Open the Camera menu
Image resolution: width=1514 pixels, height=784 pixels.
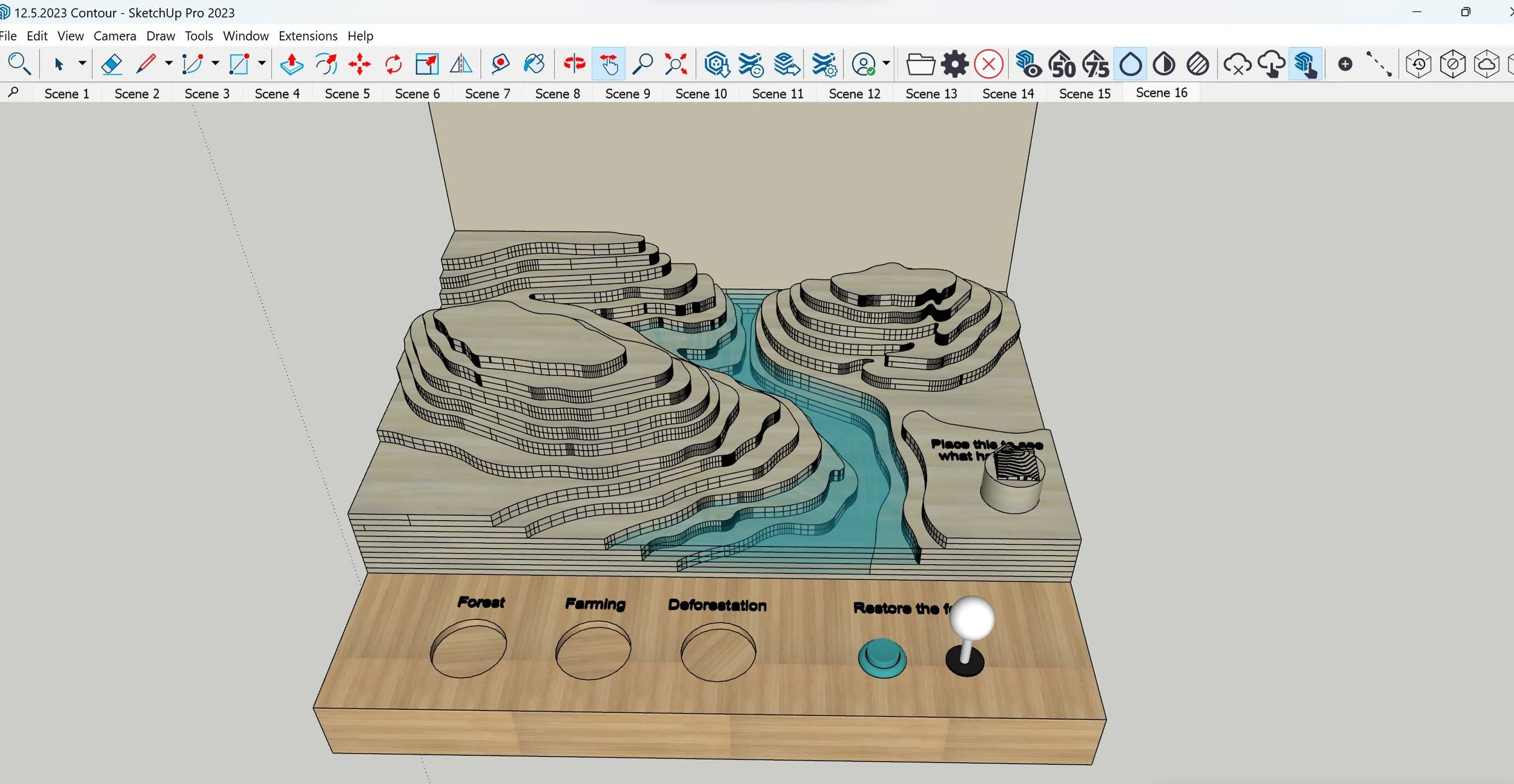click(114, 36)
